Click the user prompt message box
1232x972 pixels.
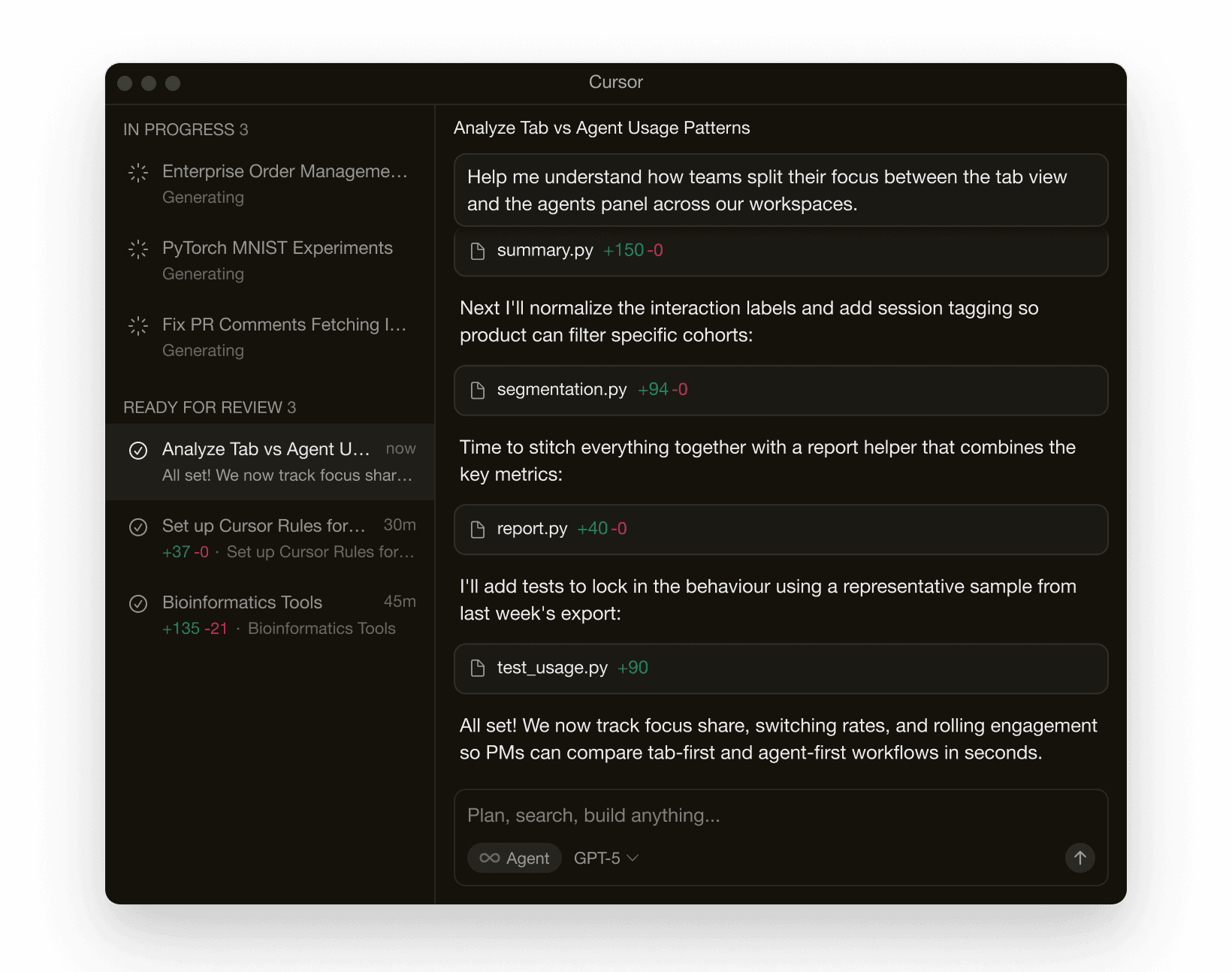point(781,190)
